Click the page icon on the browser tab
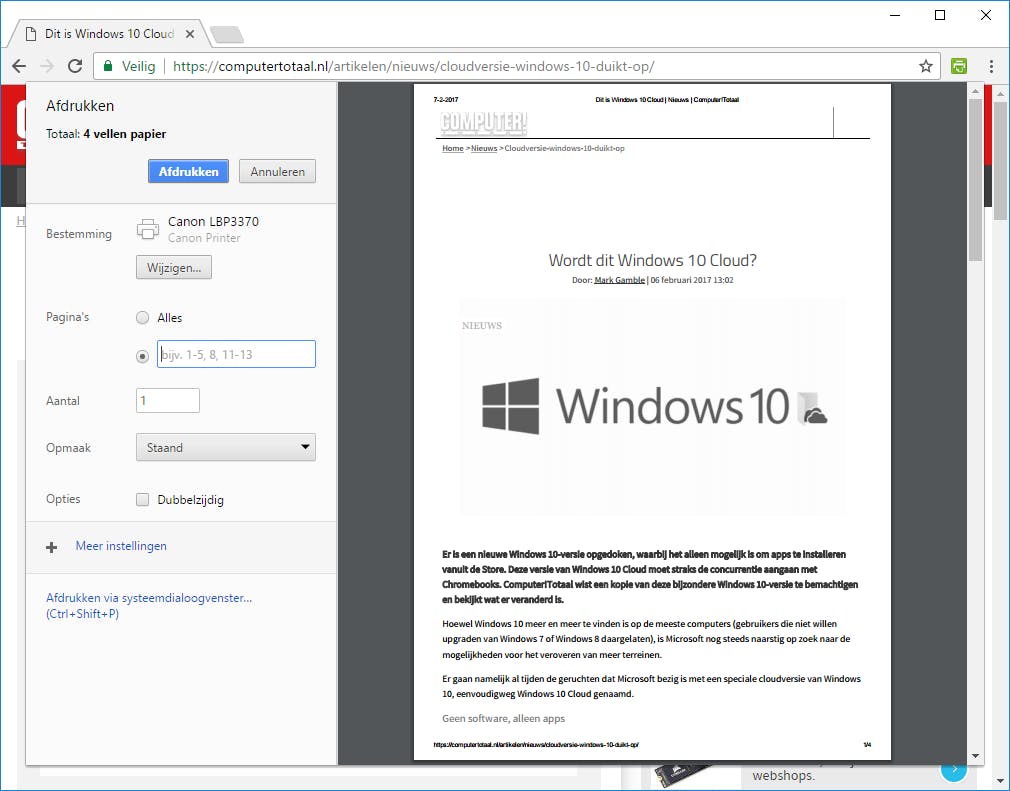 point(30,34)
